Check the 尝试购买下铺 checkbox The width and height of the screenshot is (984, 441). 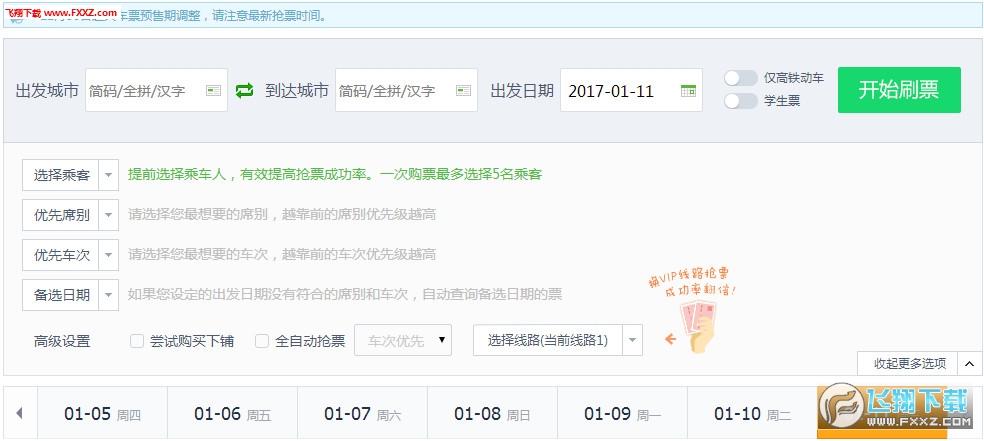point(137,341)
